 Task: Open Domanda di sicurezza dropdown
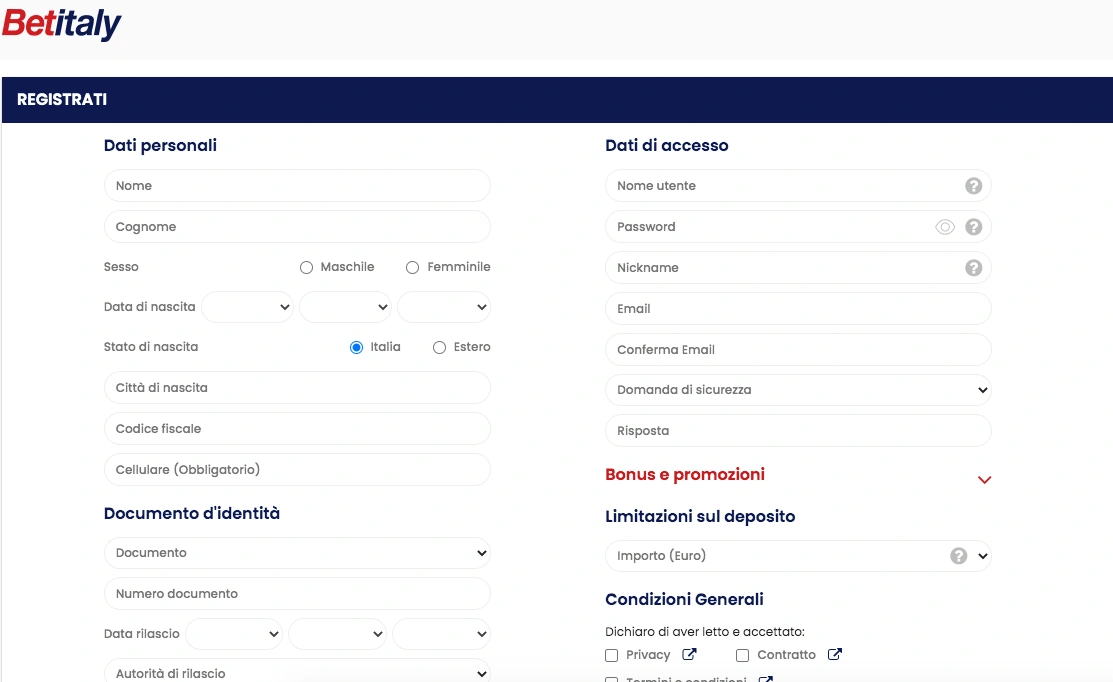click(x=797, y=390)
